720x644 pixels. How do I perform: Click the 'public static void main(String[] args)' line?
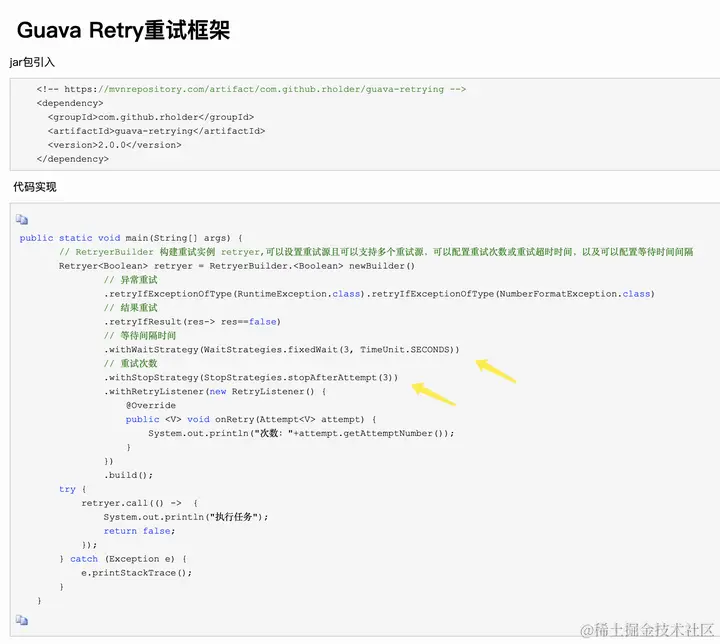[131, 238]
